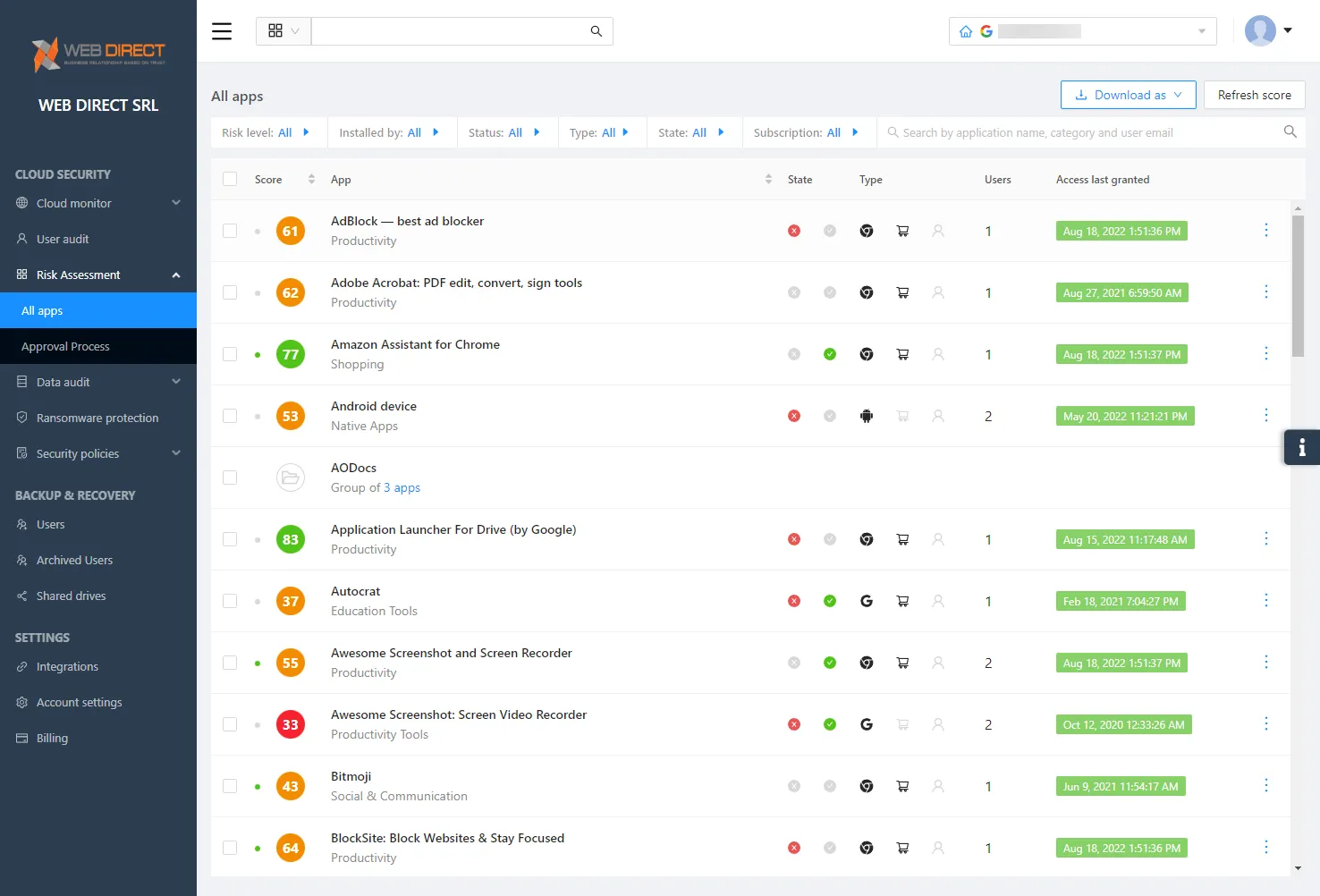Open the '3 apps' link under AODocs

pos(402,488)
